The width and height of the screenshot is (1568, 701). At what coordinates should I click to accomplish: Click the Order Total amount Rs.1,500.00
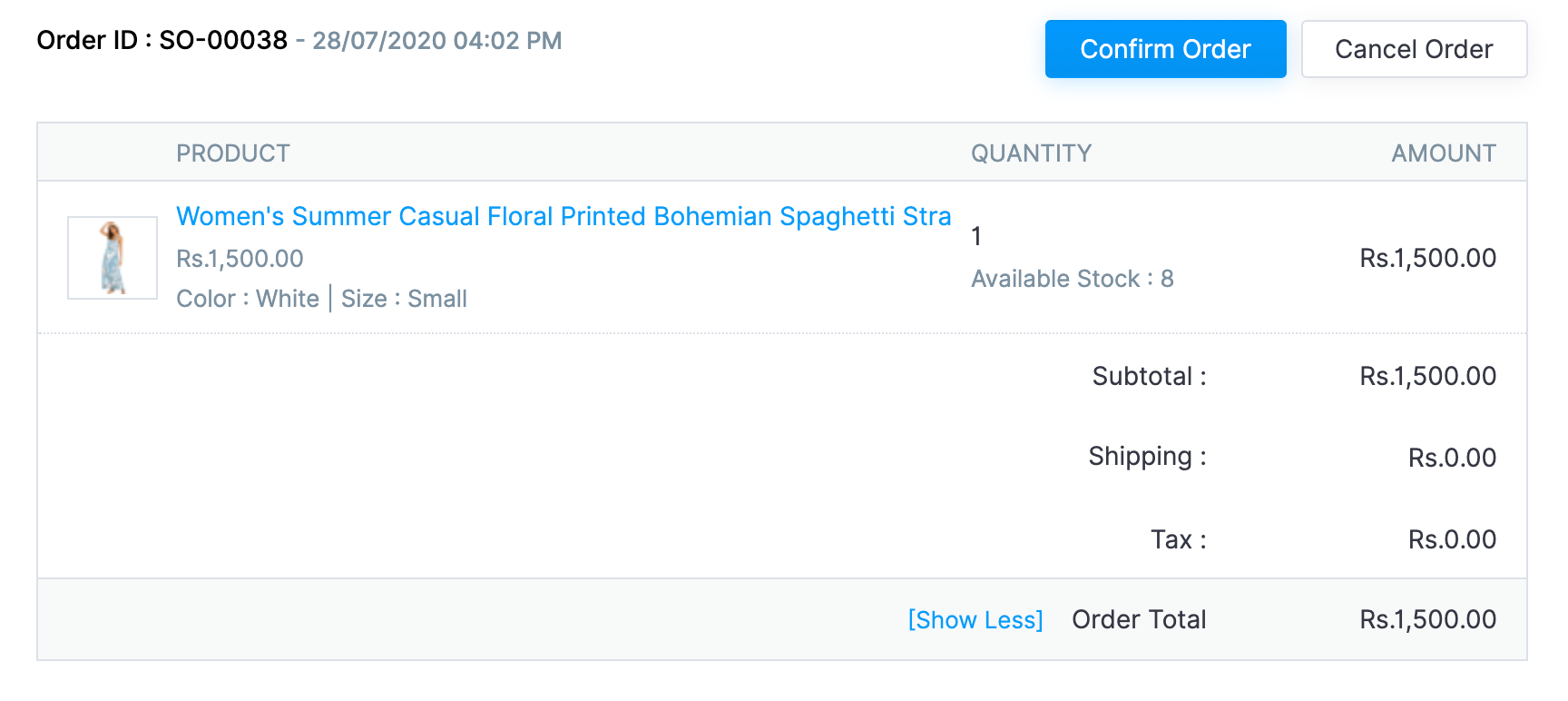1427,620
